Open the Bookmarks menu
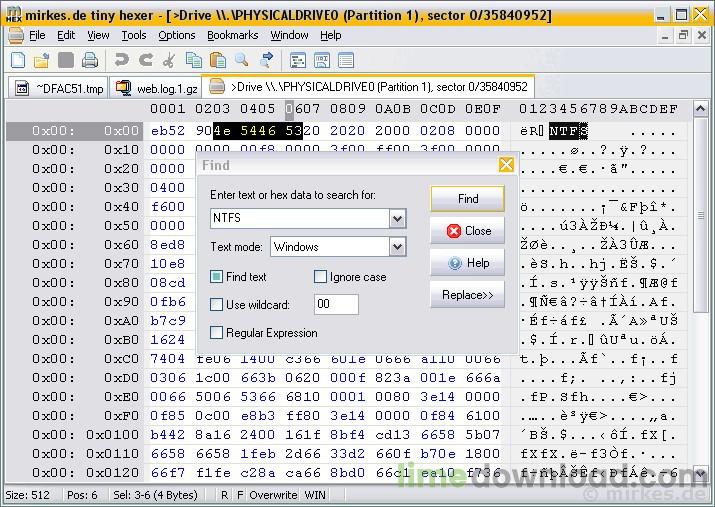715x507 pixels. (232, 35)
